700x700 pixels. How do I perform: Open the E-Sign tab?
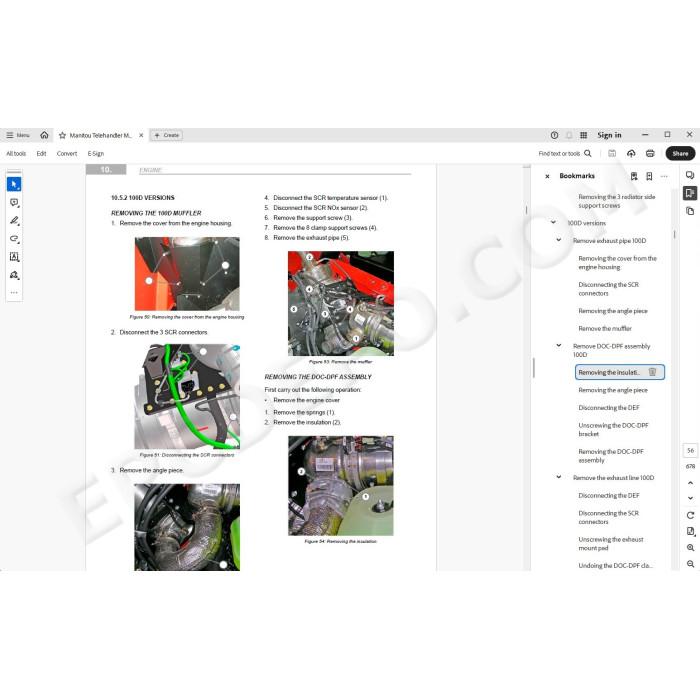[x=96, y=154]
